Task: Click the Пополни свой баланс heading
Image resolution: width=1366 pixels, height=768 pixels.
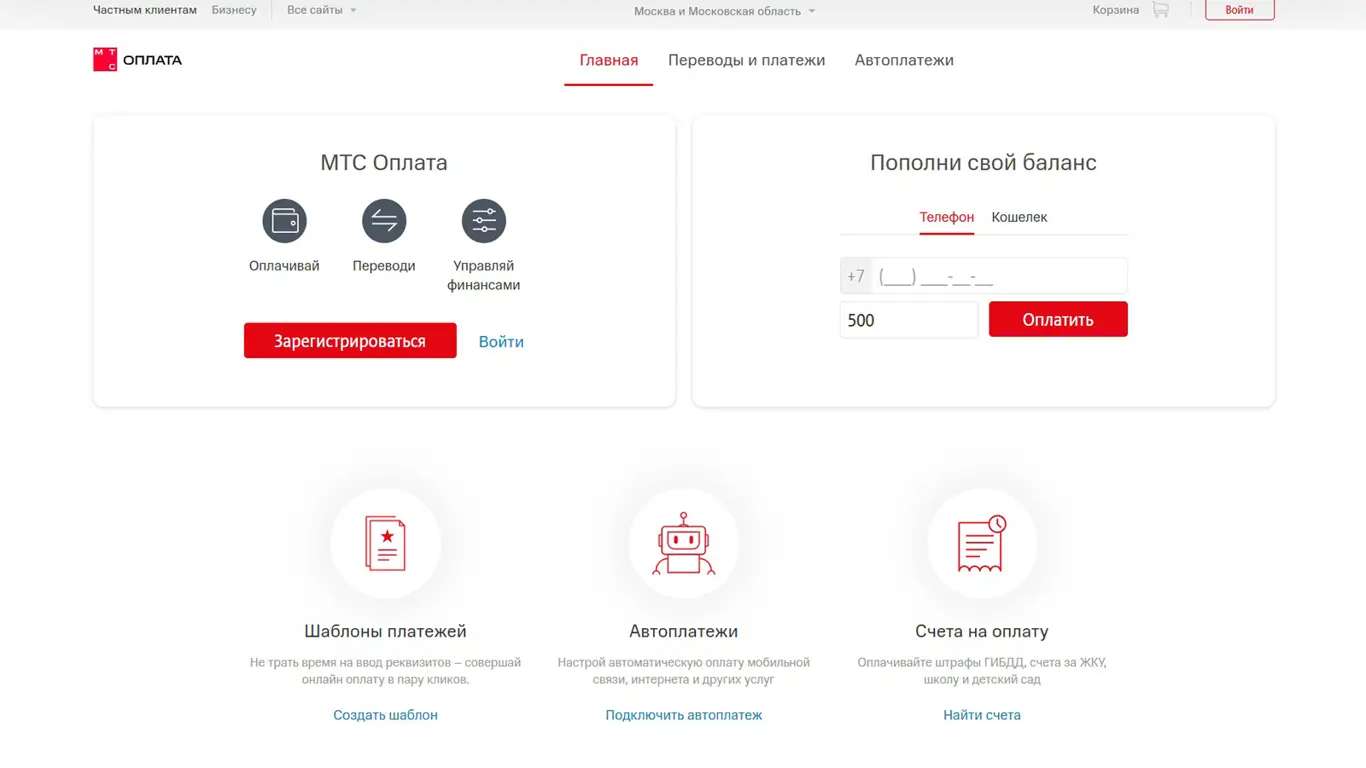Action: click(984, 163)
